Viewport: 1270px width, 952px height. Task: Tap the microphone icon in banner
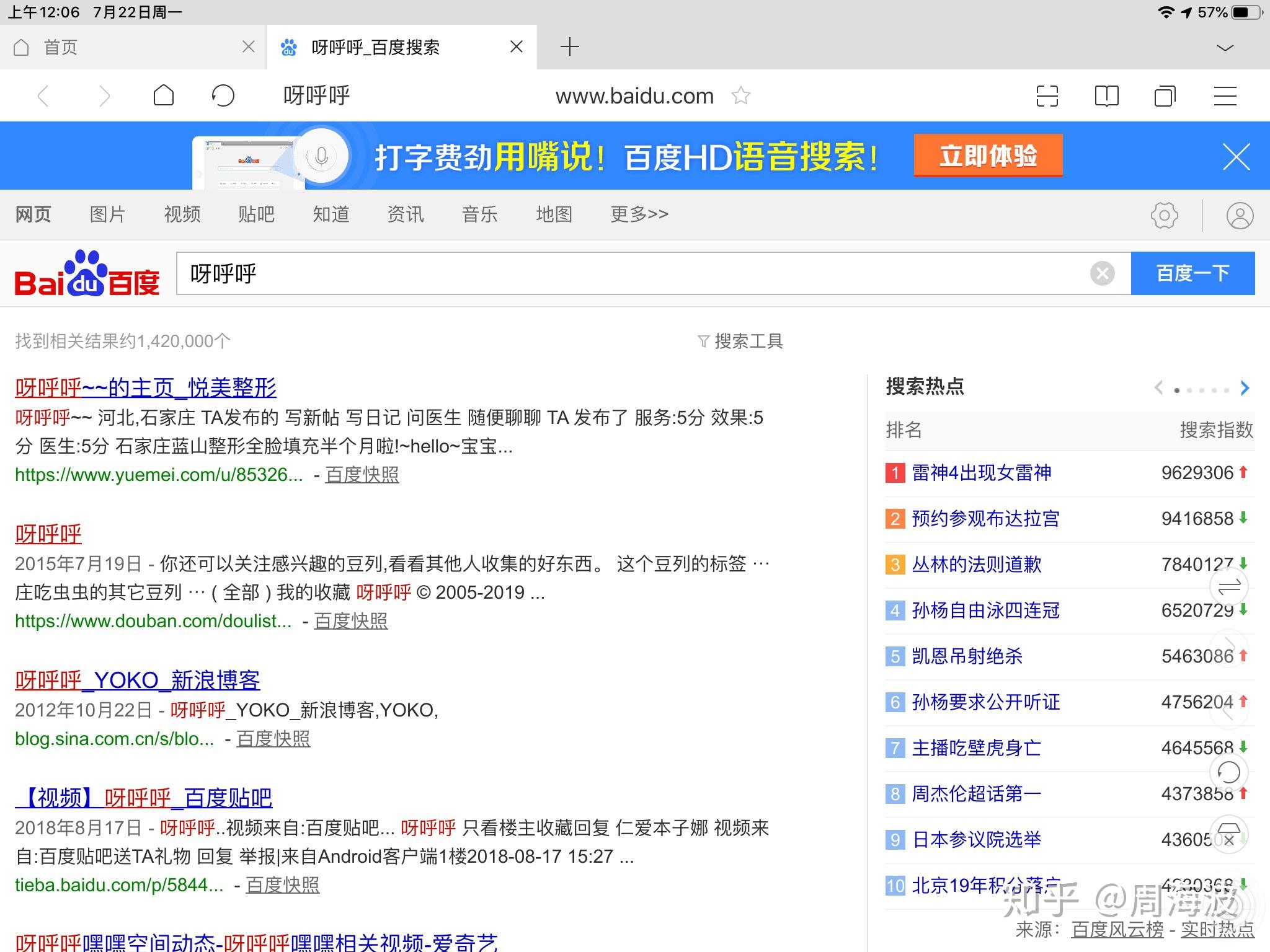pos(321,156)
